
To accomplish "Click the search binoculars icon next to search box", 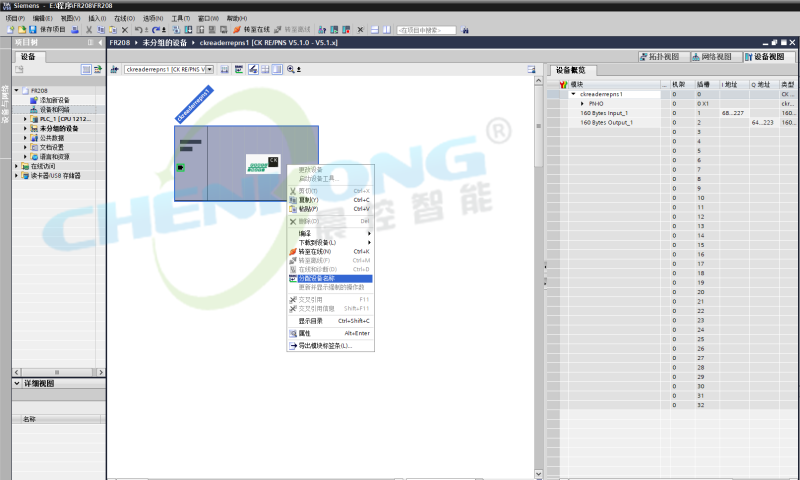I will pyautogui.click(x=465, y=30).
